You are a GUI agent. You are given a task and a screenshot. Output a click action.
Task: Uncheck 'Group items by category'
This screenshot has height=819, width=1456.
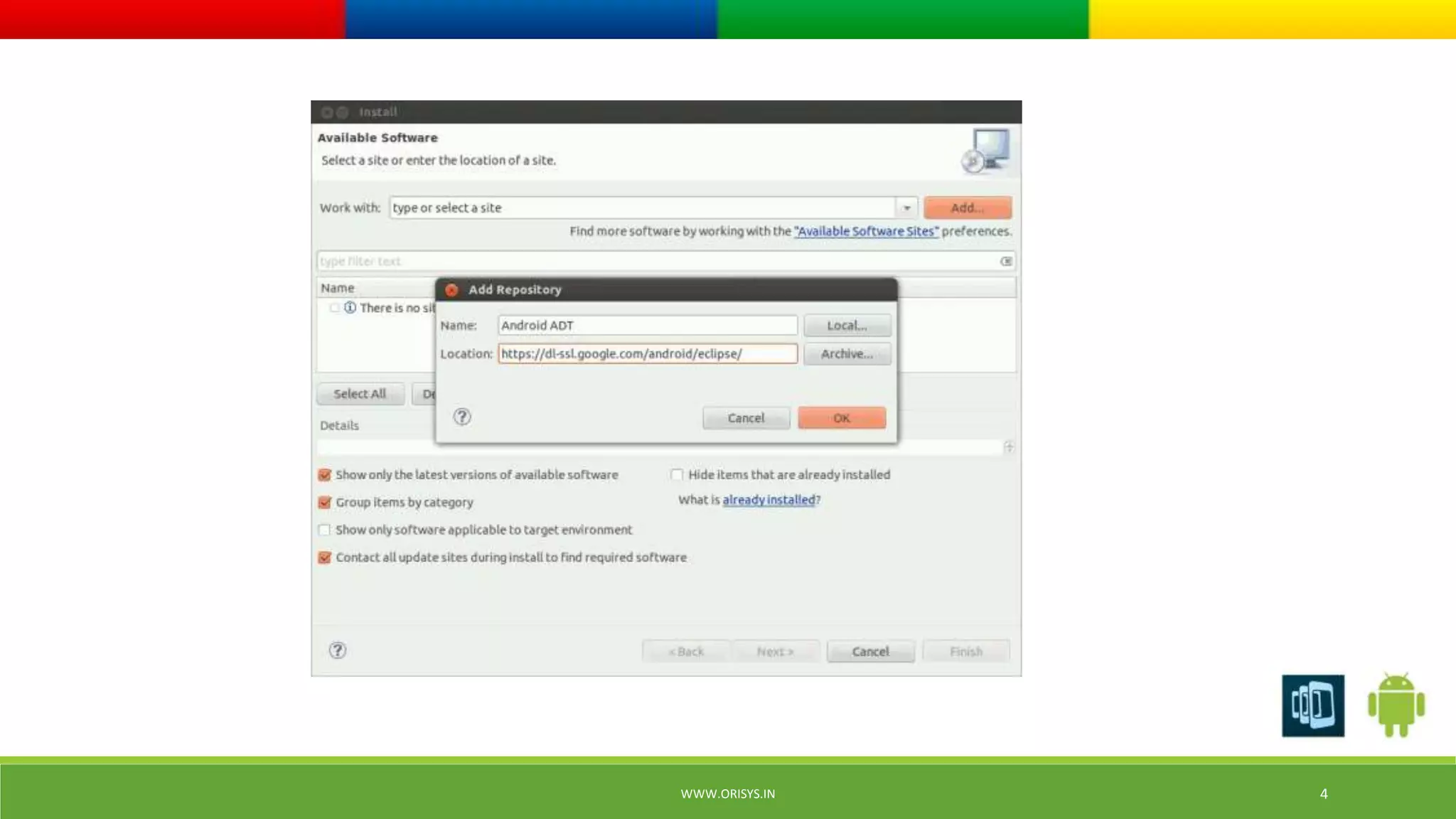tap(325, 503)
